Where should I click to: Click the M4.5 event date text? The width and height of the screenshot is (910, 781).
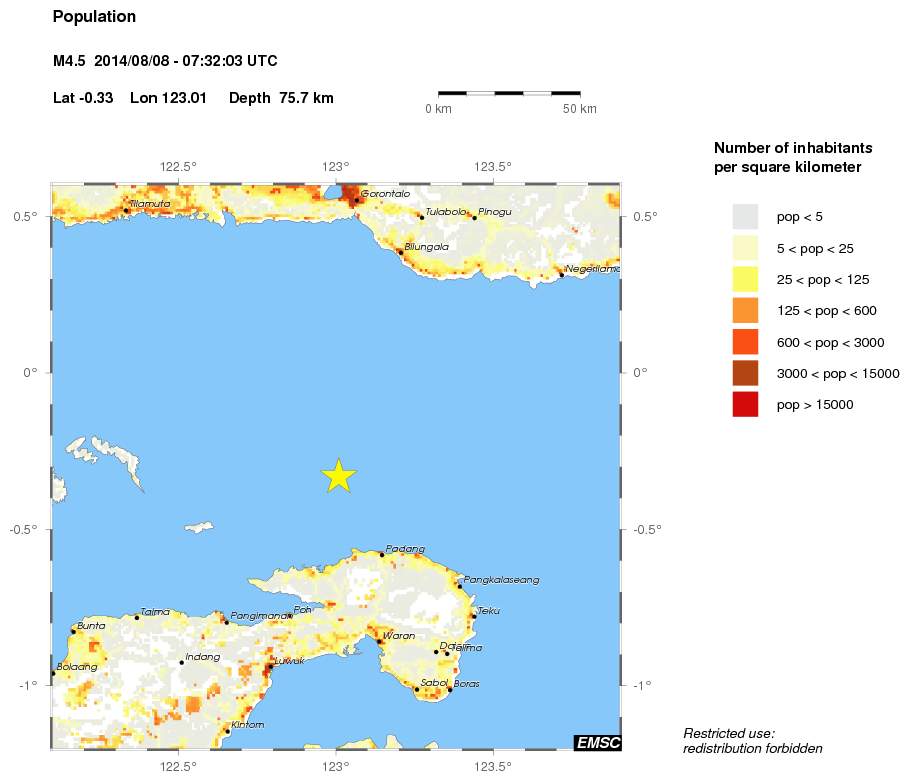[165, 61]
